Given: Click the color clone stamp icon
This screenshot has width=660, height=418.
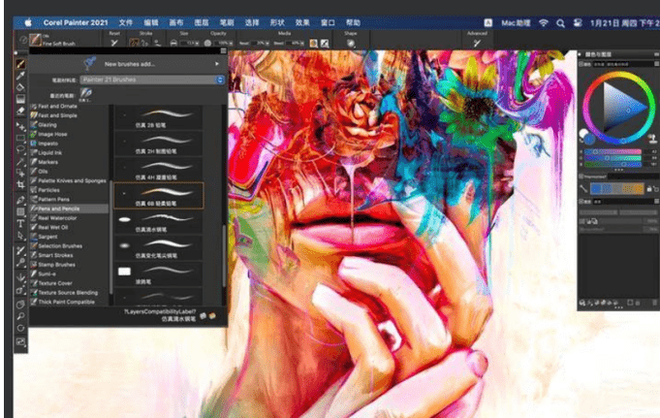Looking at the screenshot, I should (x=652, y=138).
